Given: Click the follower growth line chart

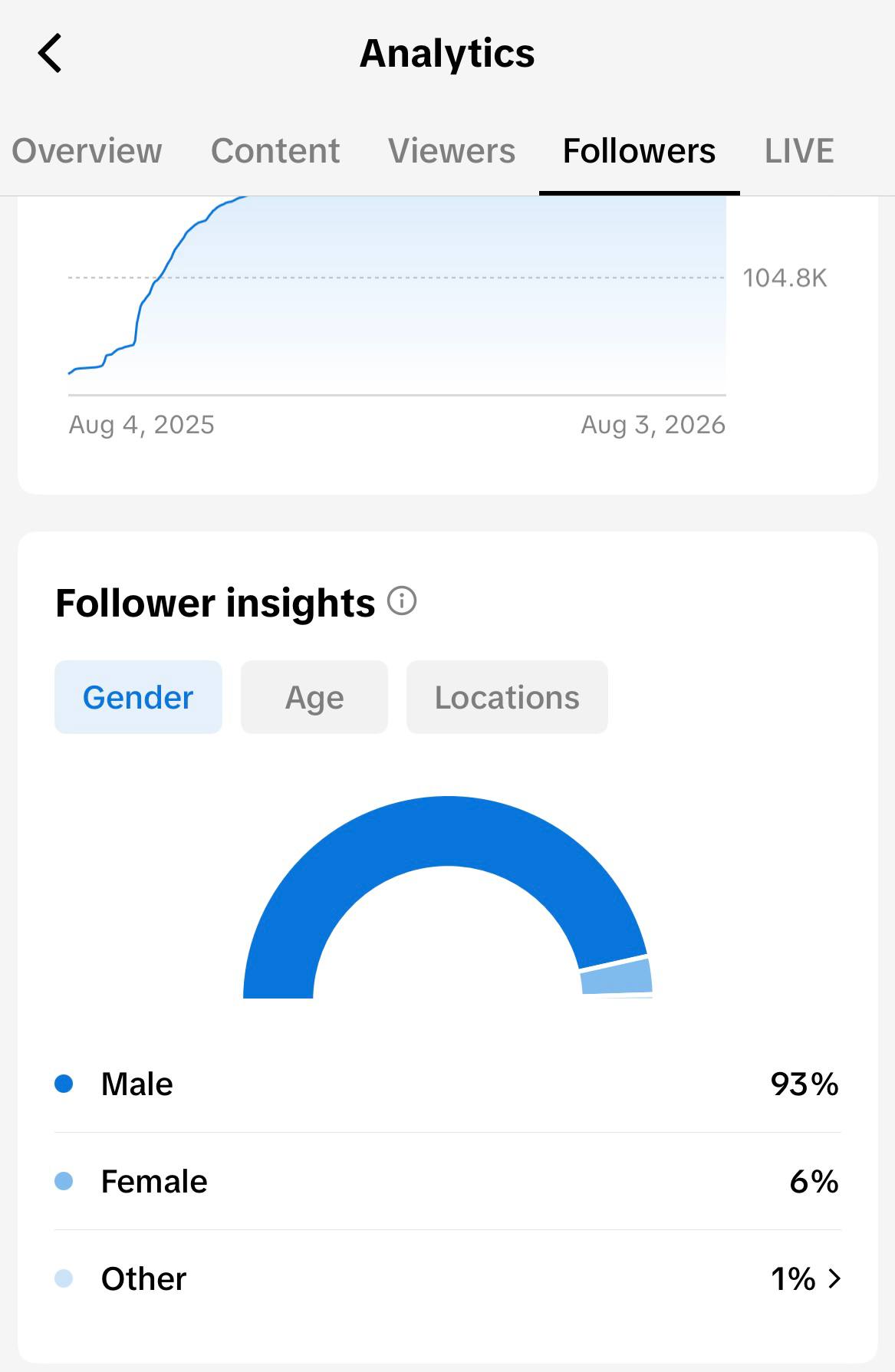Looking at the screenshot, I should point(396,295).
